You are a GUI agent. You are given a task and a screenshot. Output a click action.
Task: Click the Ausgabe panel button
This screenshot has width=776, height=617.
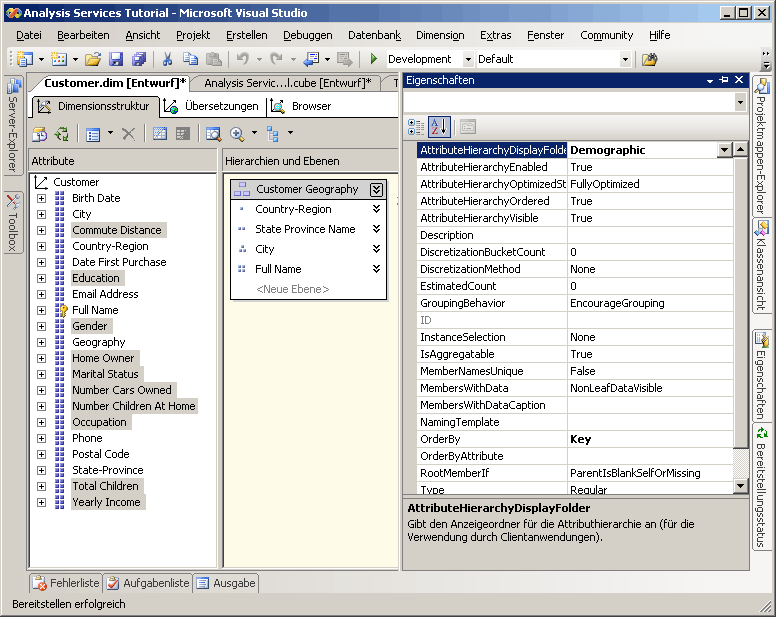(225, 583)
